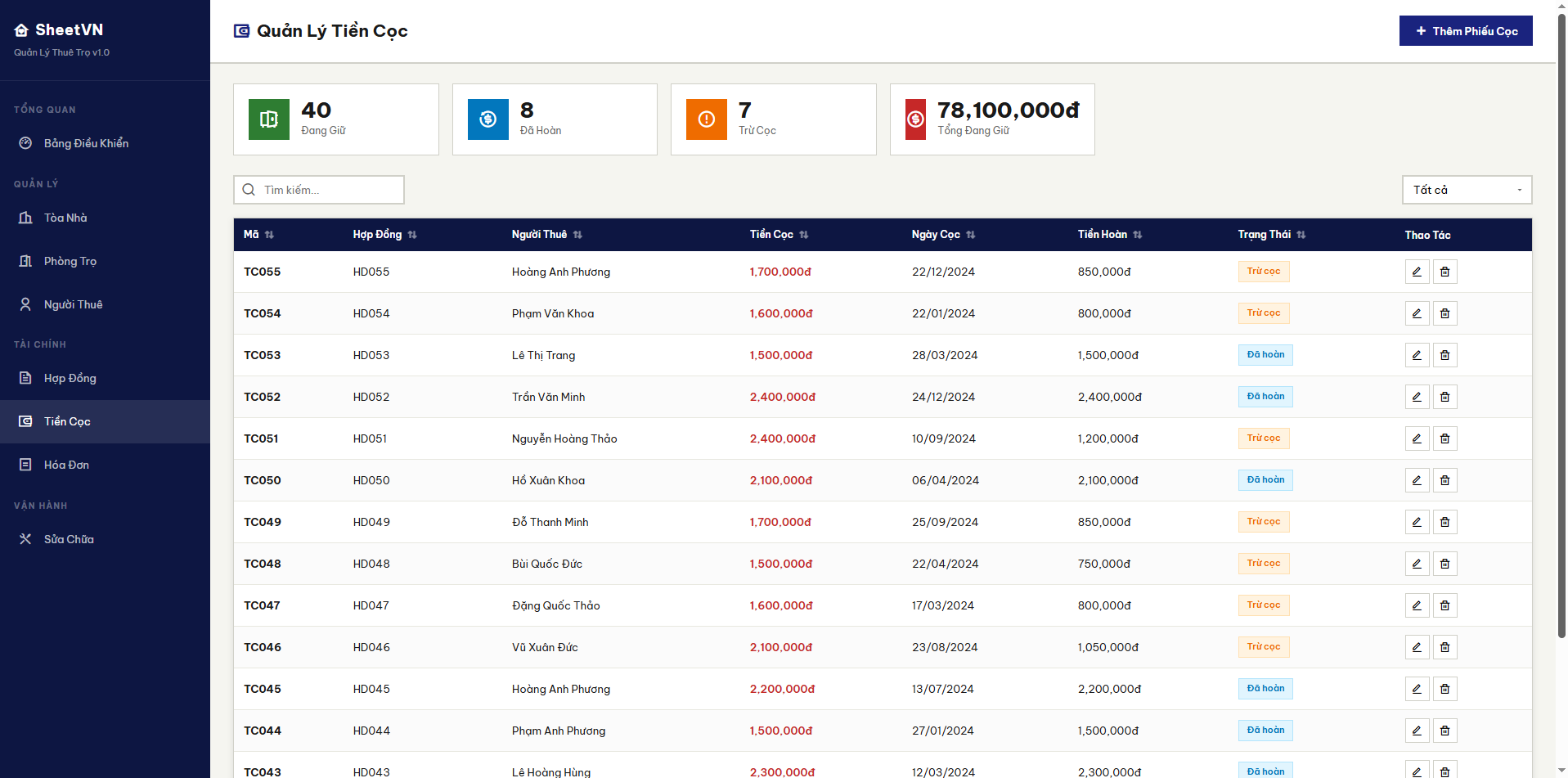The width and height of the screenshot is (1568, 778).
Task: Delete TC048 deposit record
Action: coord(1444,564)
